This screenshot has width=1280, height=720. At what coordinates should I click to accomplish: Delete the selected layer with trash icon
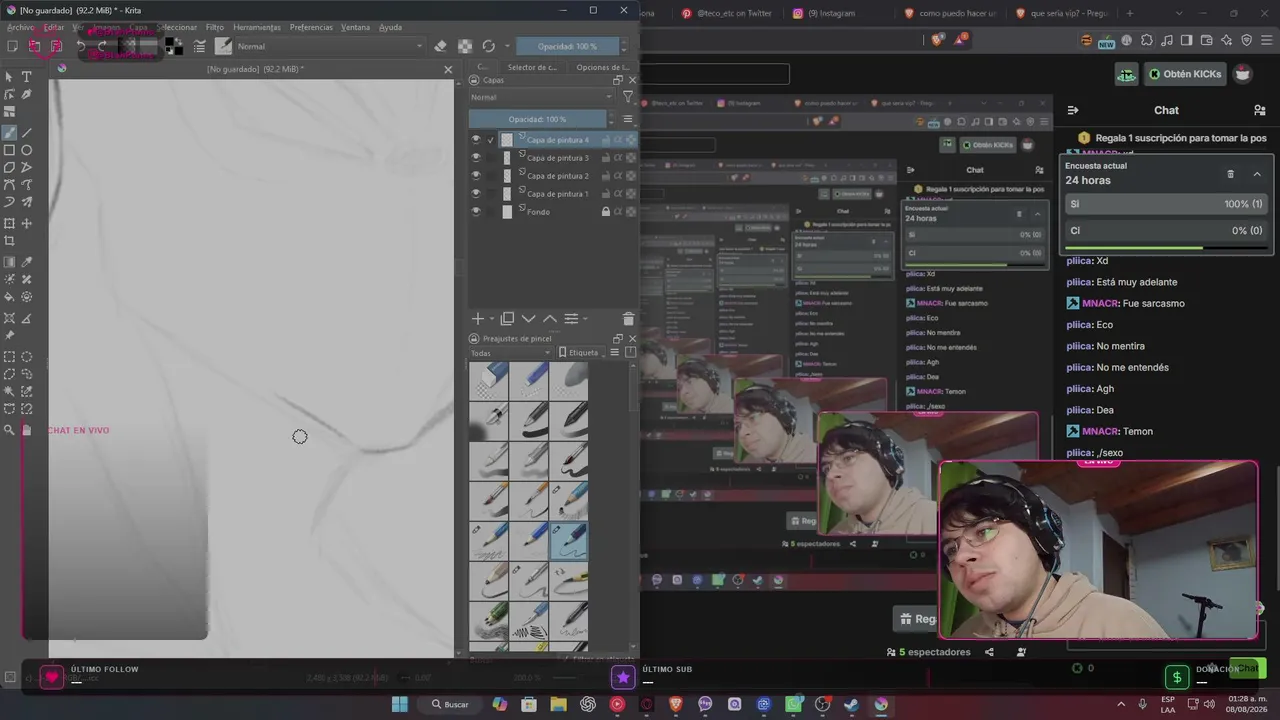(628, 319)
